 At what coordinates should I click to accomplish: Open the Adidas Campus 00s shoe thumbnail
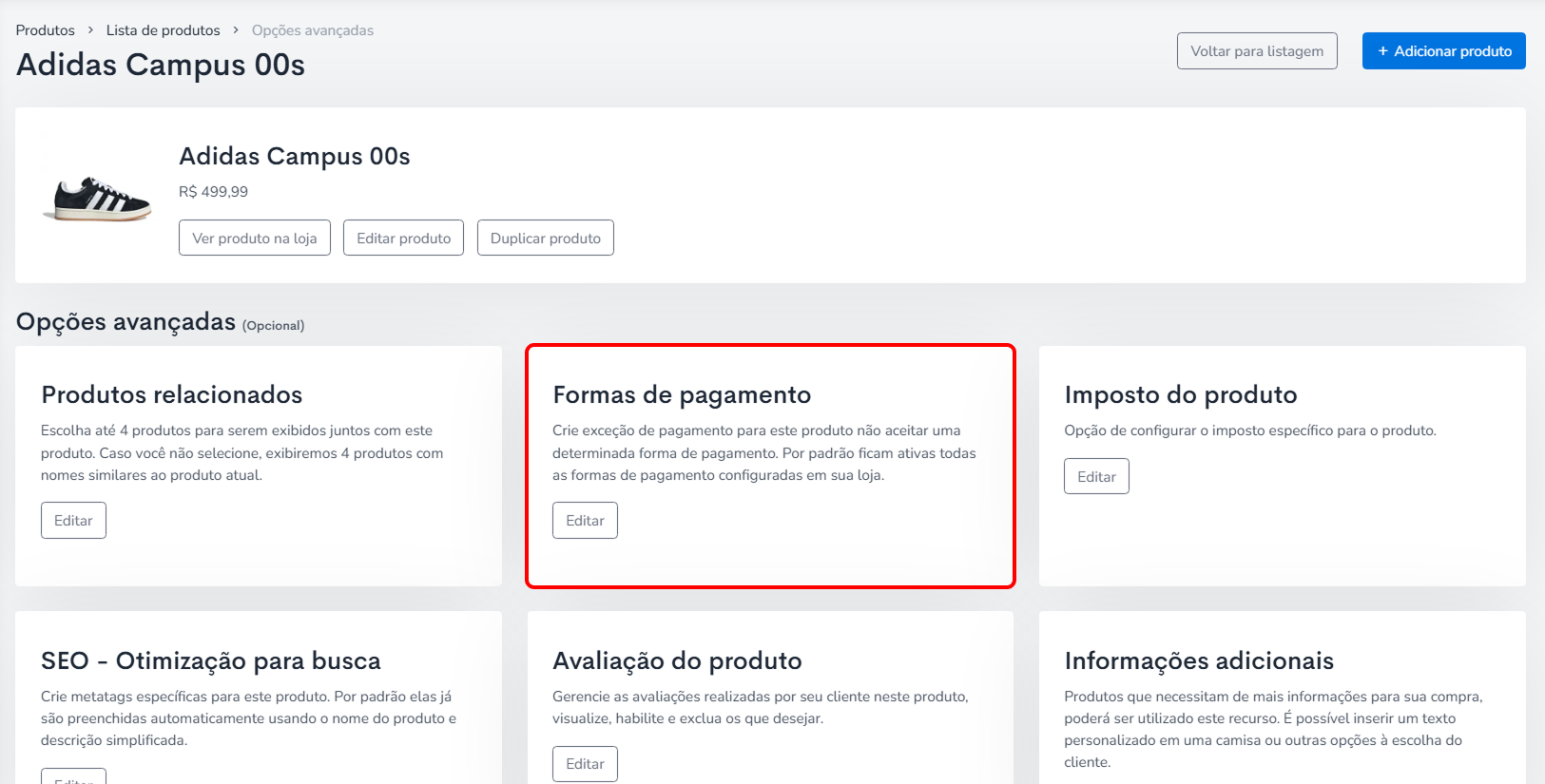(97, 199)
